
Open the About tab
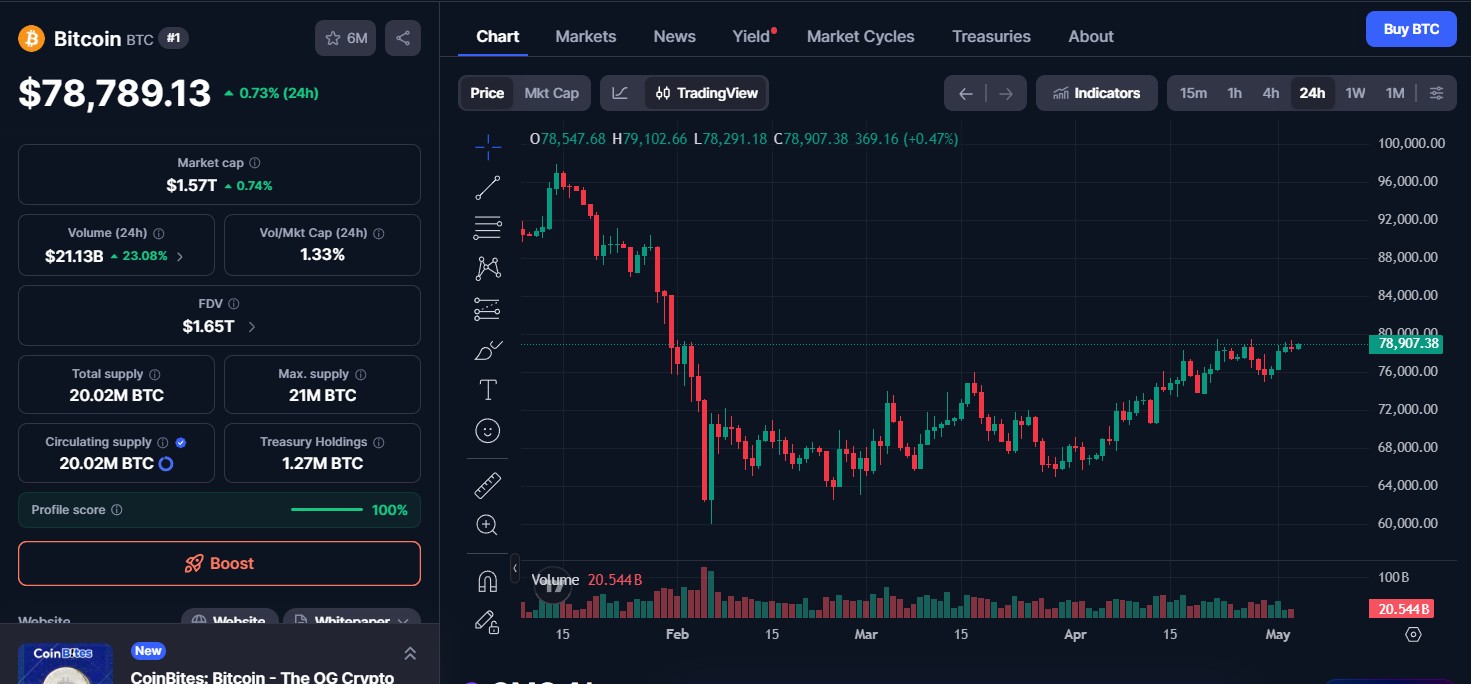[1091, 36]
